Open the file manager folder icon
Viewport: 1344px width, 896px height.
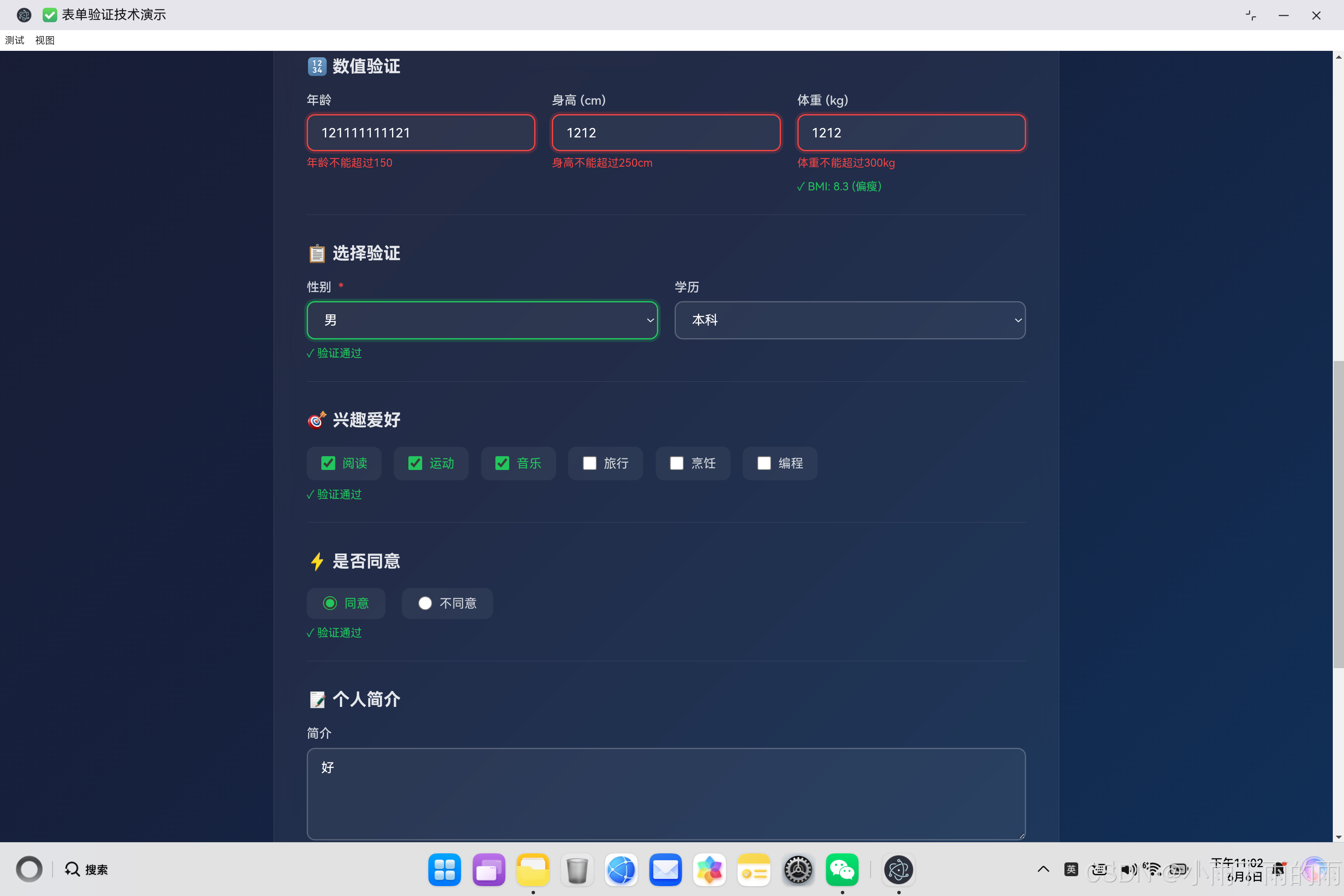coord(532,869)
